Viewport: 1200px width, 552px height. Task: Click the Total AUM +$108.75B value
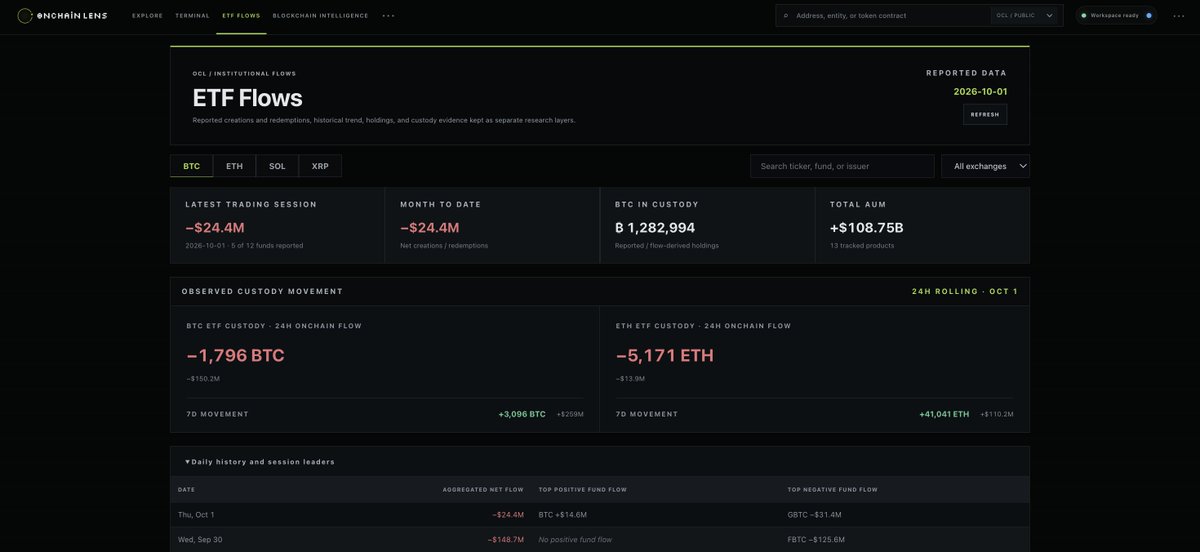[867, 228]
